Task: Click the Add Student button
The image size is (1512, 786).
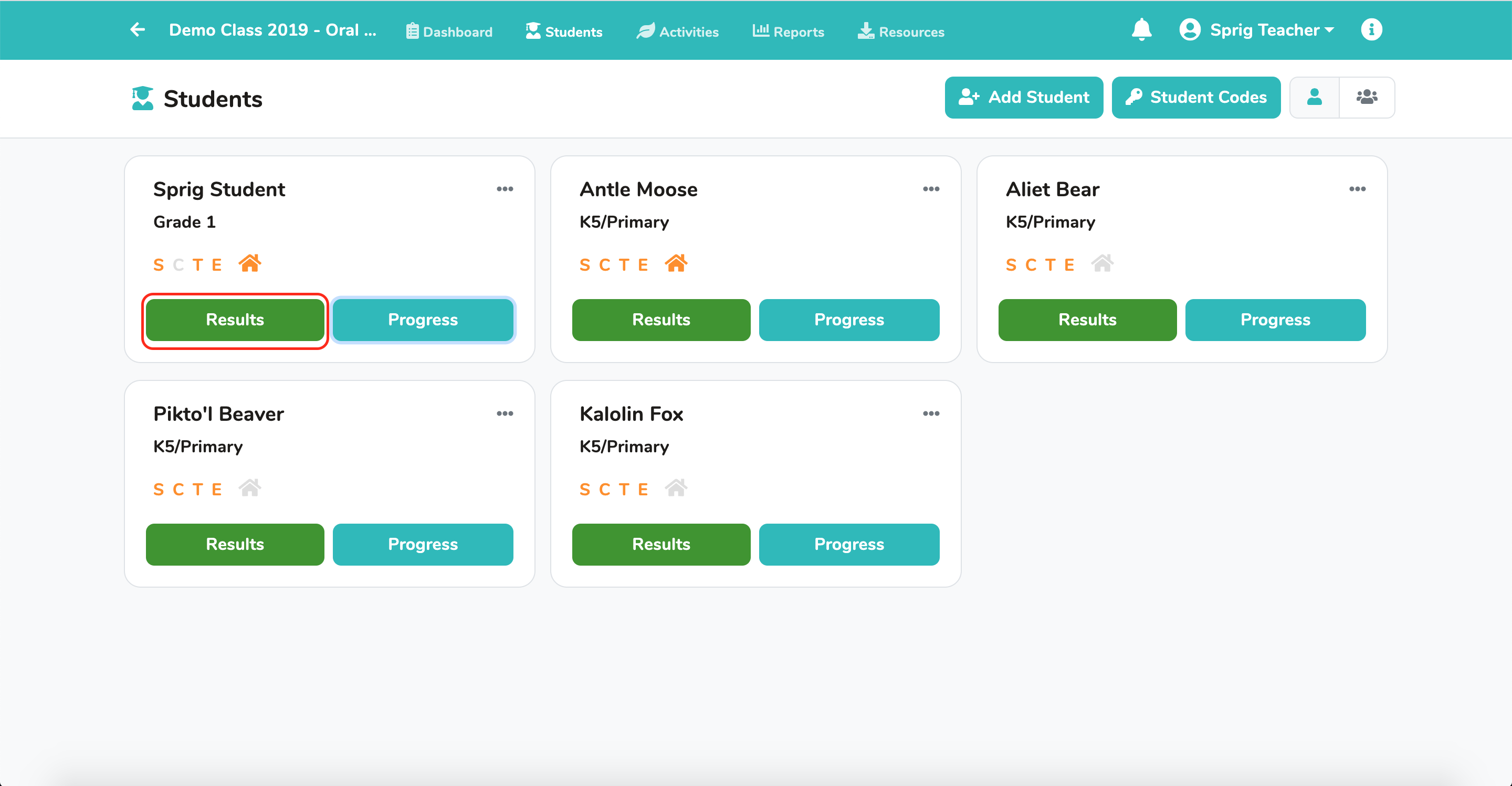Action: [1024, 98]
